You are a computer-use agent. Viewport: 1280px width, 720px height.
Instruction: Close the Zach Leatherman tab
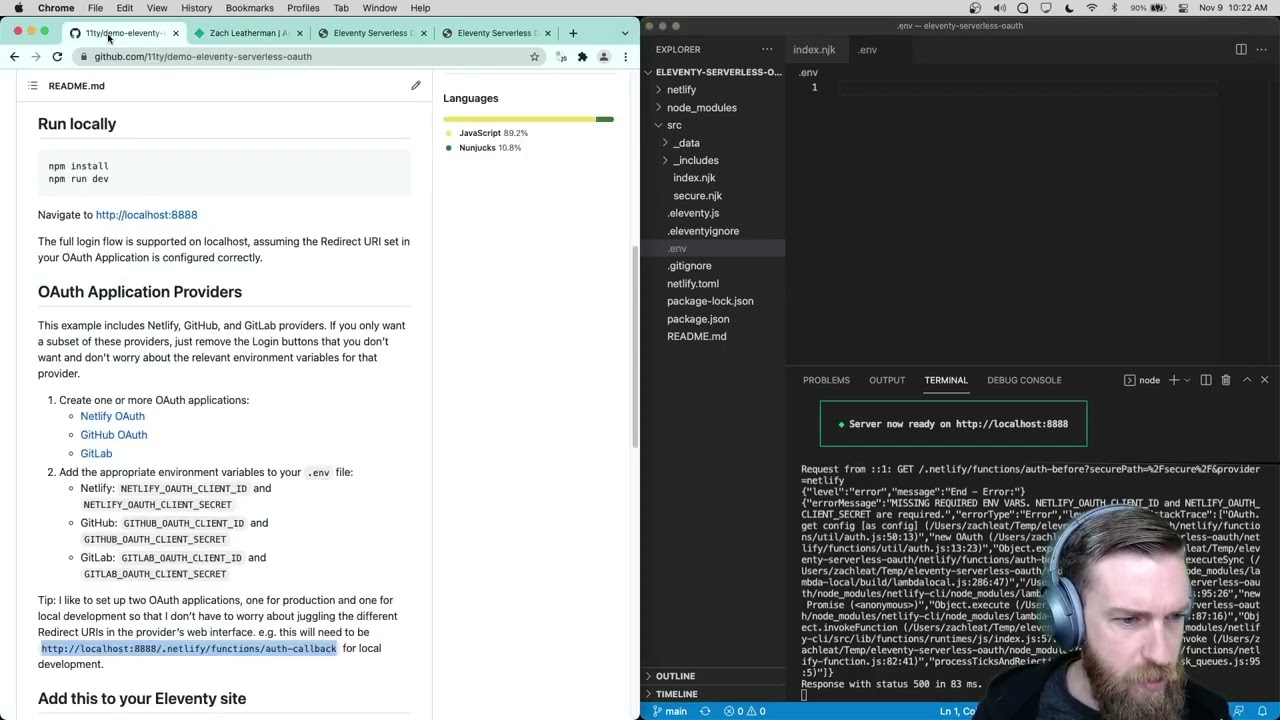299,33
